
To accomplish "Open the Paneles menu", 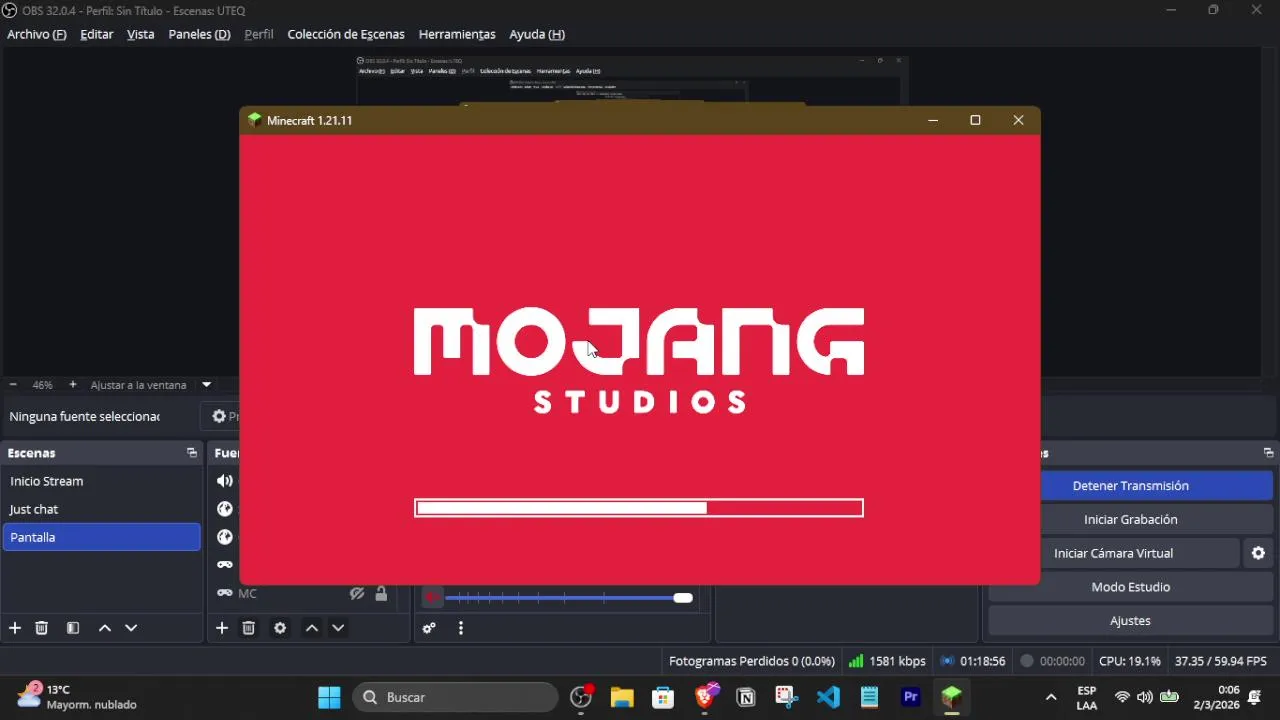I will [x=199, y=34].
